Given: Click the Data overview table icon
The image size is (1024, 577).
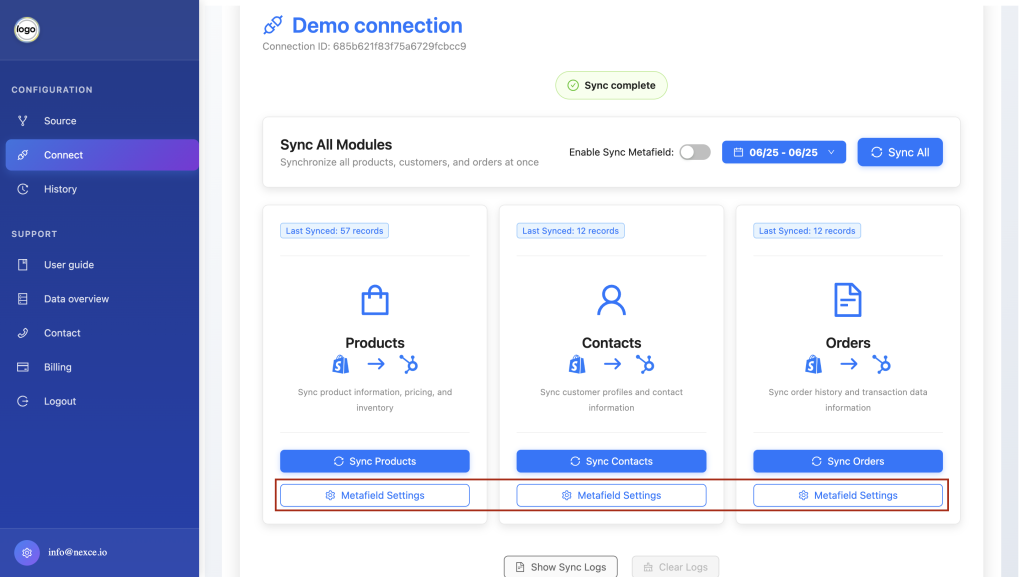Looking at the screenshot, I should coord(23,298).
